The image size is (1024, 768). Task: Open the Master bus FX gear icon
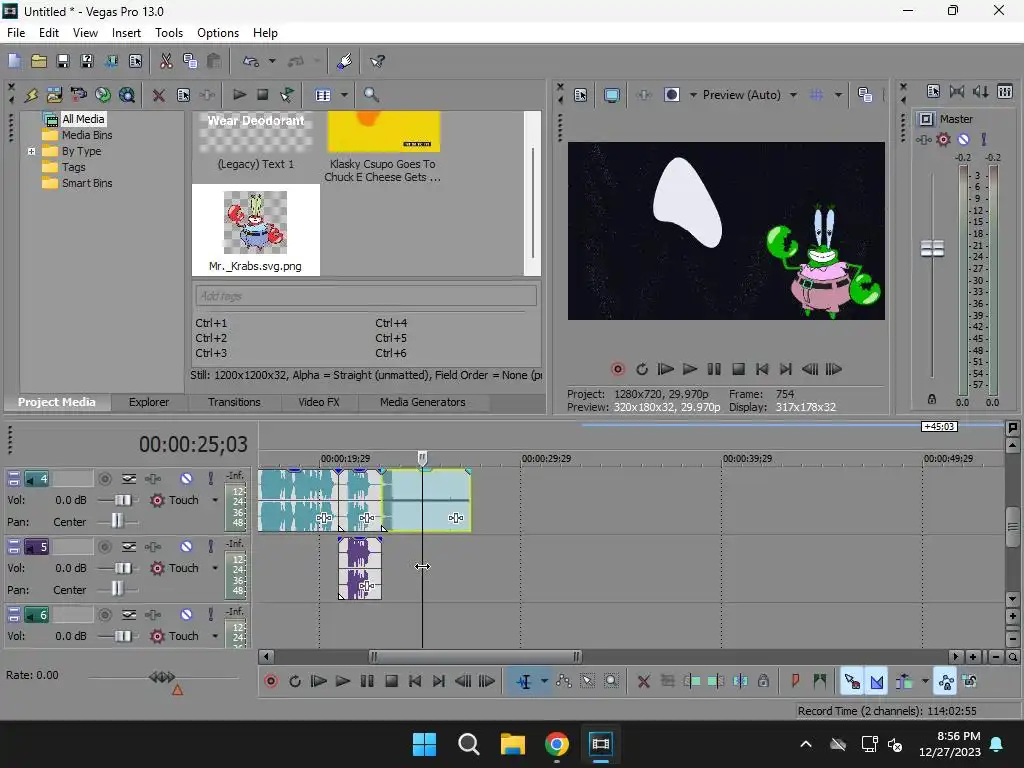click(943, 139)
